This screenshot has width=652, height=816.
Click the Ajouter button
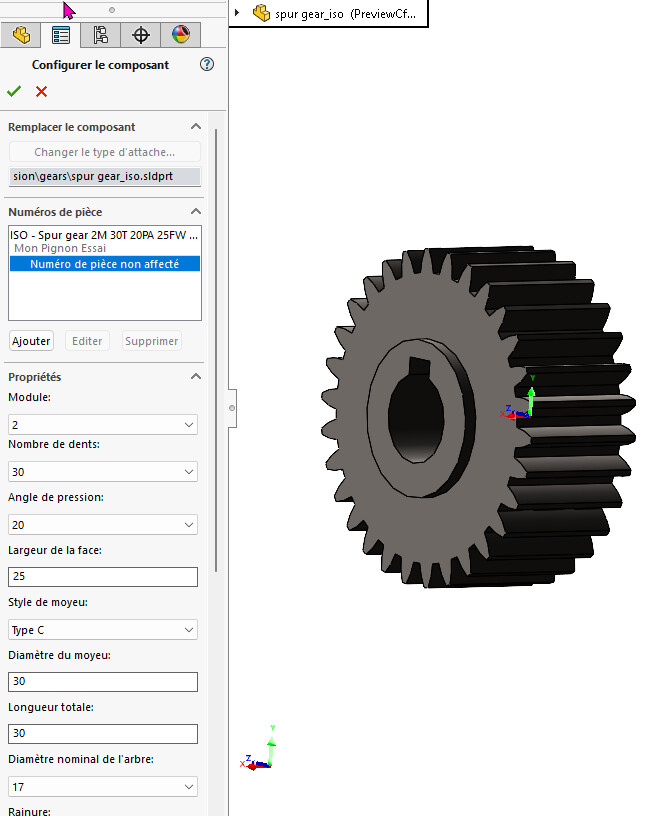coord(31,341)
